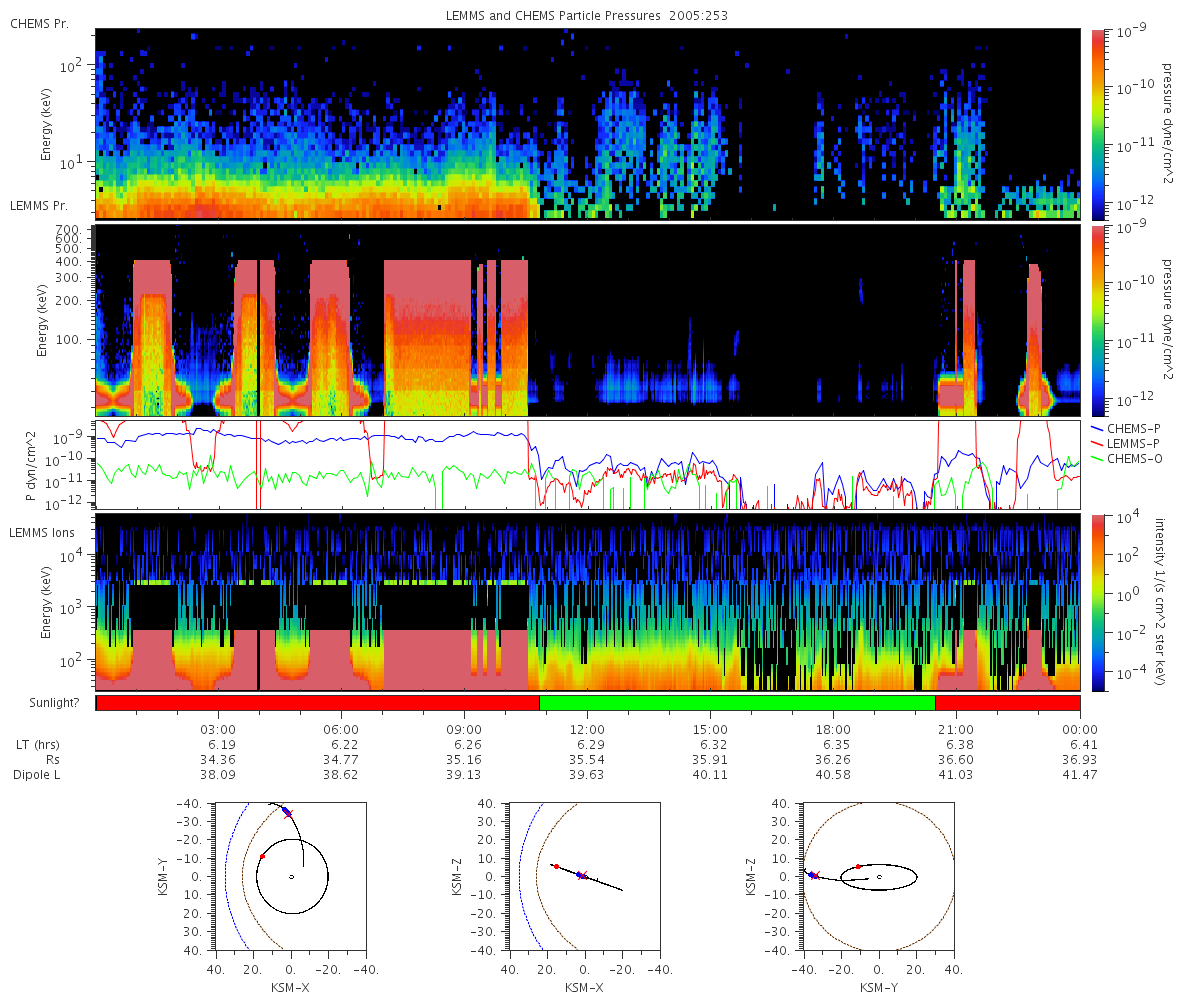Viewport: 1200px width, 1000px height.
Task: Click the Dipole L value 41.47
Action: pos(1081,775)
